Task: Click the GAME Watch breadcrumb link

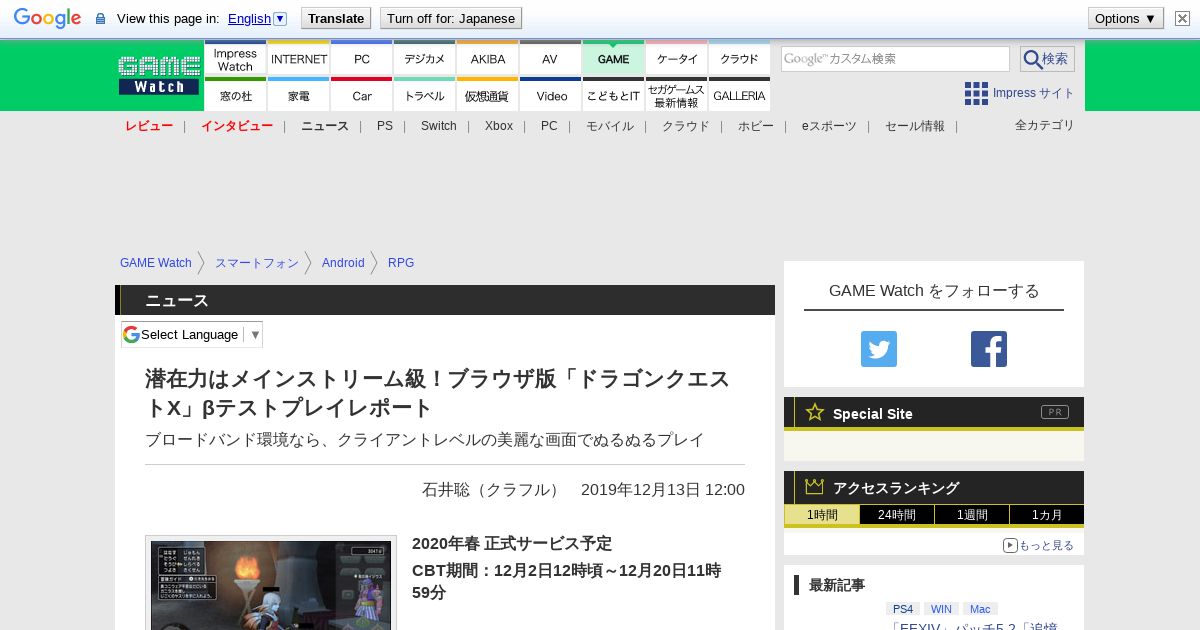Action: (x=156, y=263)
